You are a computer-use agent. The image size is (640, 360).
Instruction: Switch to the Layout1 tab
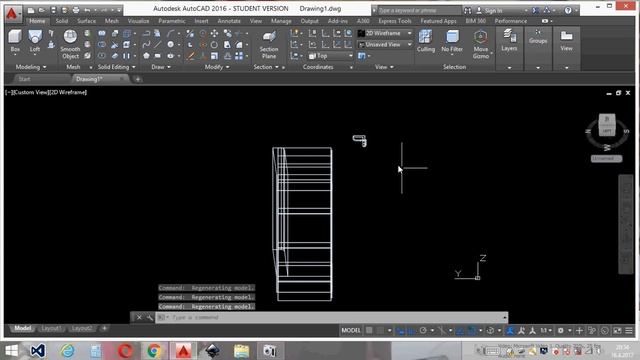51,329
